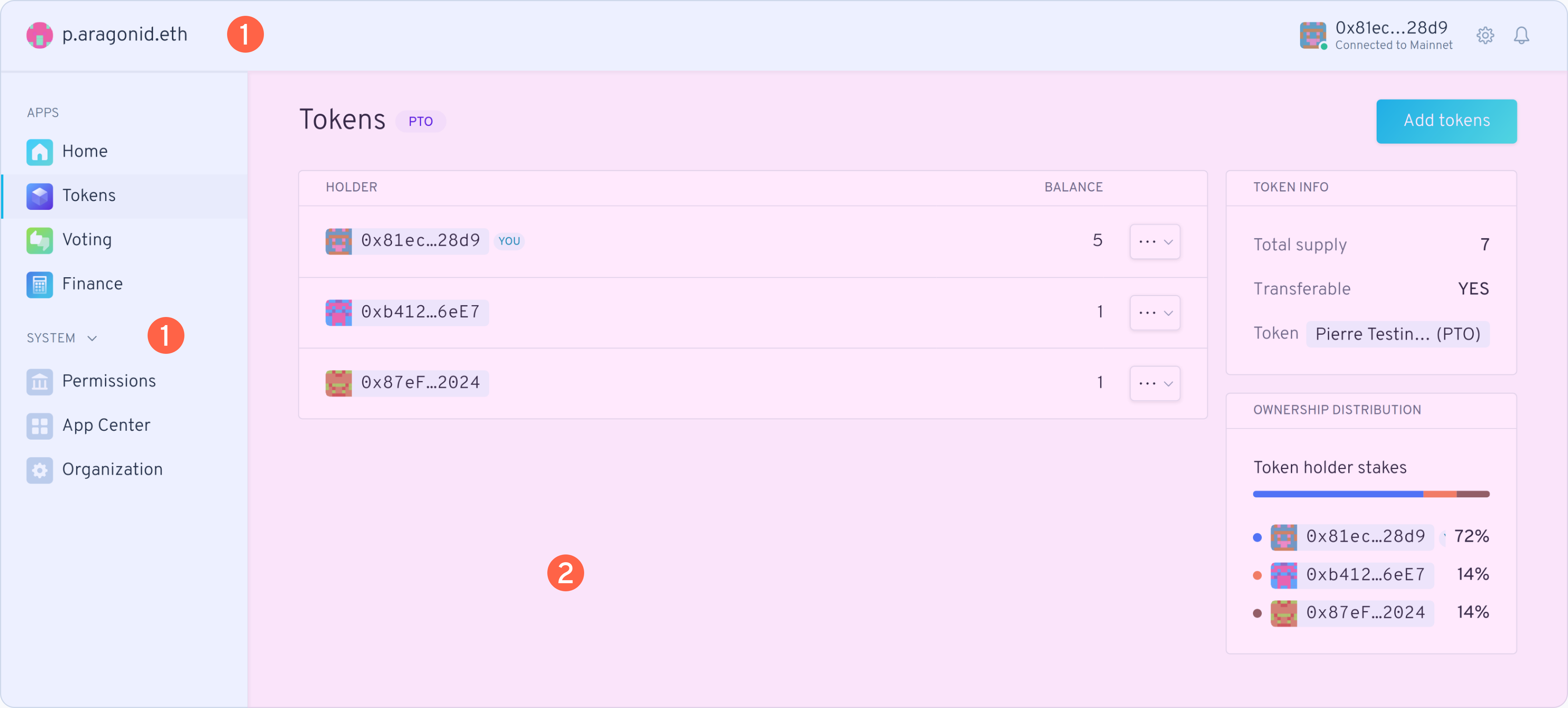This screenshot has height=708, width=1568.
Task: Click the Organization gear icon
Action: point(39,470)
